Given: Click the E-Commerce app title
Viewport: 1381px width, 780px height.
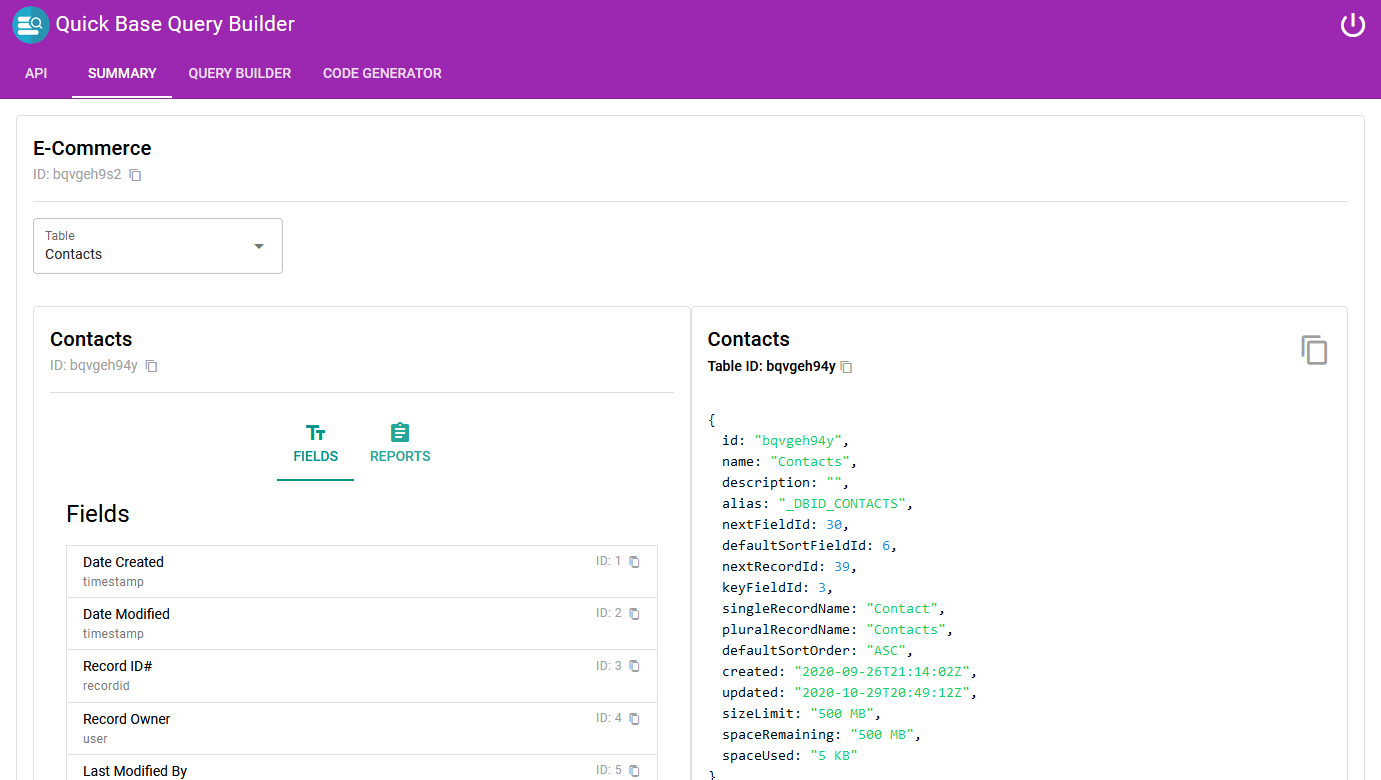Looking at the screenshot, I should coord(92,148).
